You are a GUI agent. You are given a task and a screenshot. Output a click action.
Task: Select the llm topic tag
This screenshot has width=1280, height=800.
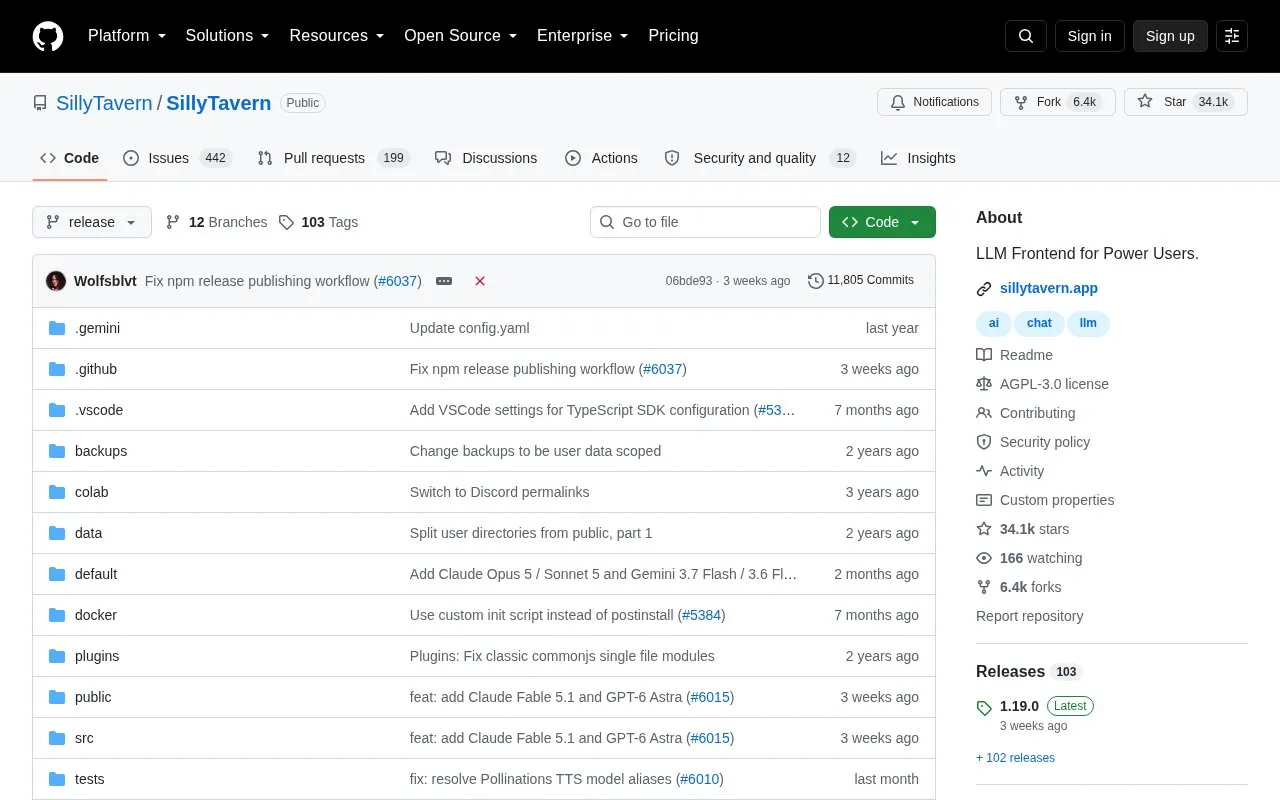tap(1088, 323)
